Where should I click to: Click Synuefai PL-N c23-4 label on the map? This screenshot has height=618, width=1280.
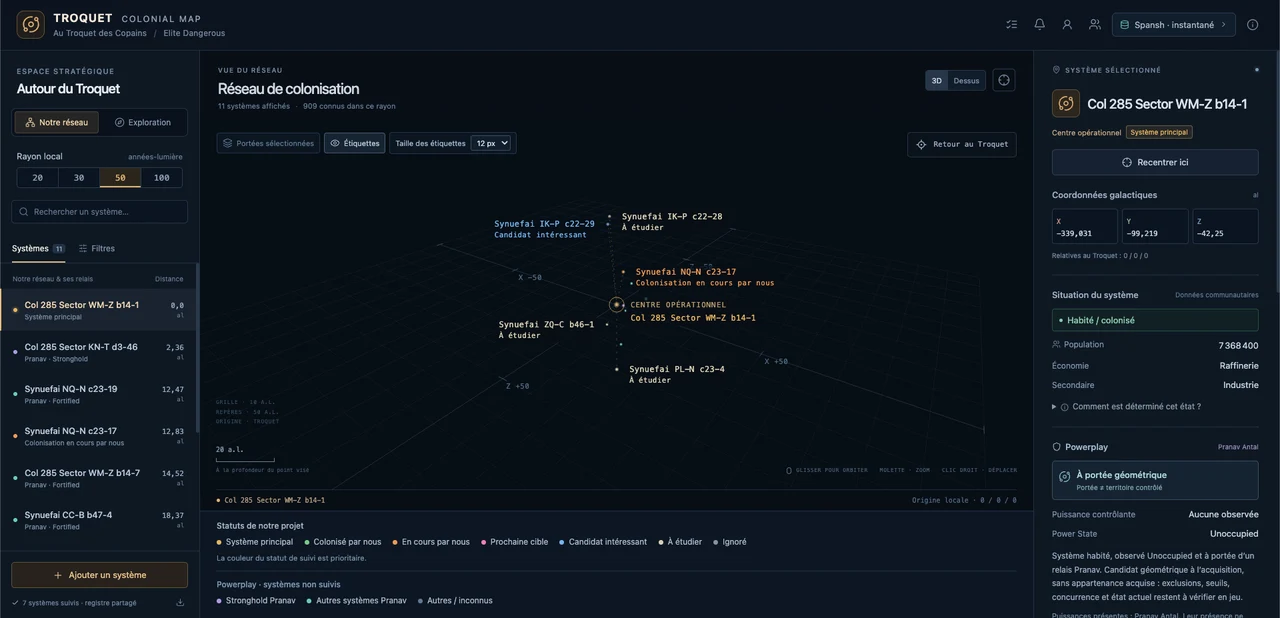(x=677, y=369)
